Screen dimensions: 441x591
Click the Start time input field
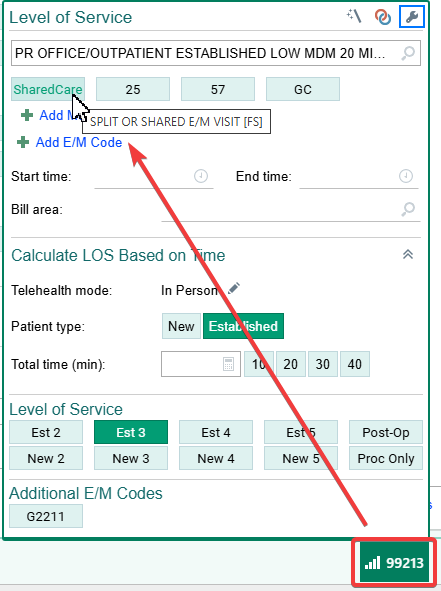tap(154, 176)
